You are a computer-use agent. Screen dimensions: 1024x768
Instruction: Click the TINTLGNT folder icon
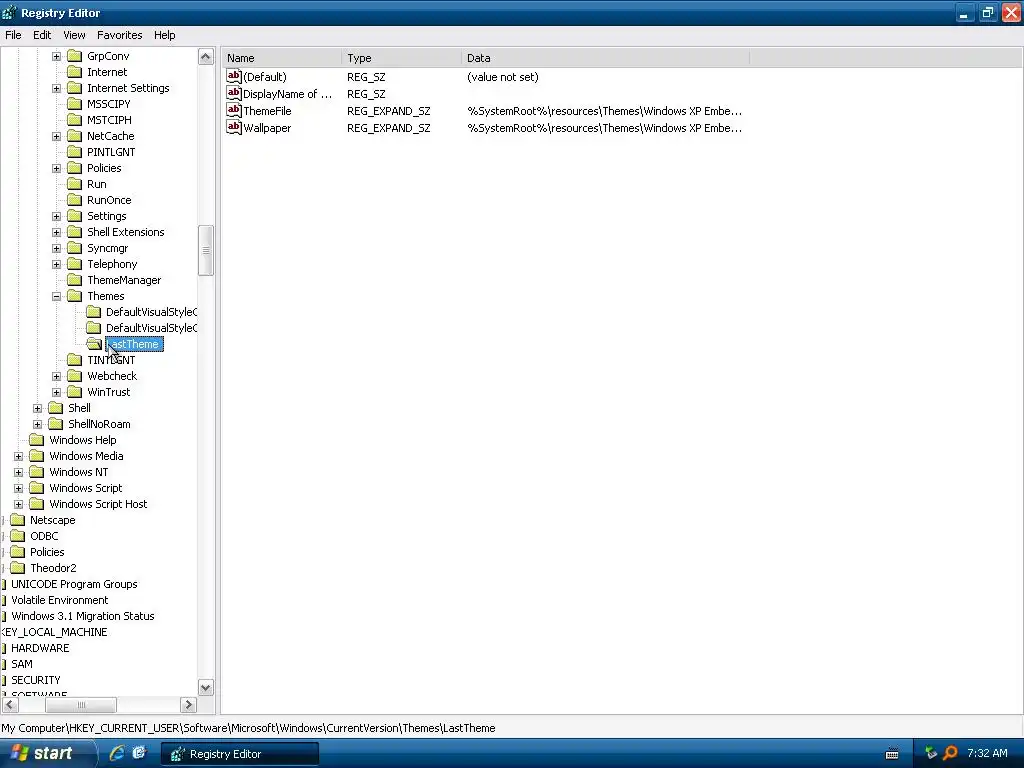(x=74, y=360)
